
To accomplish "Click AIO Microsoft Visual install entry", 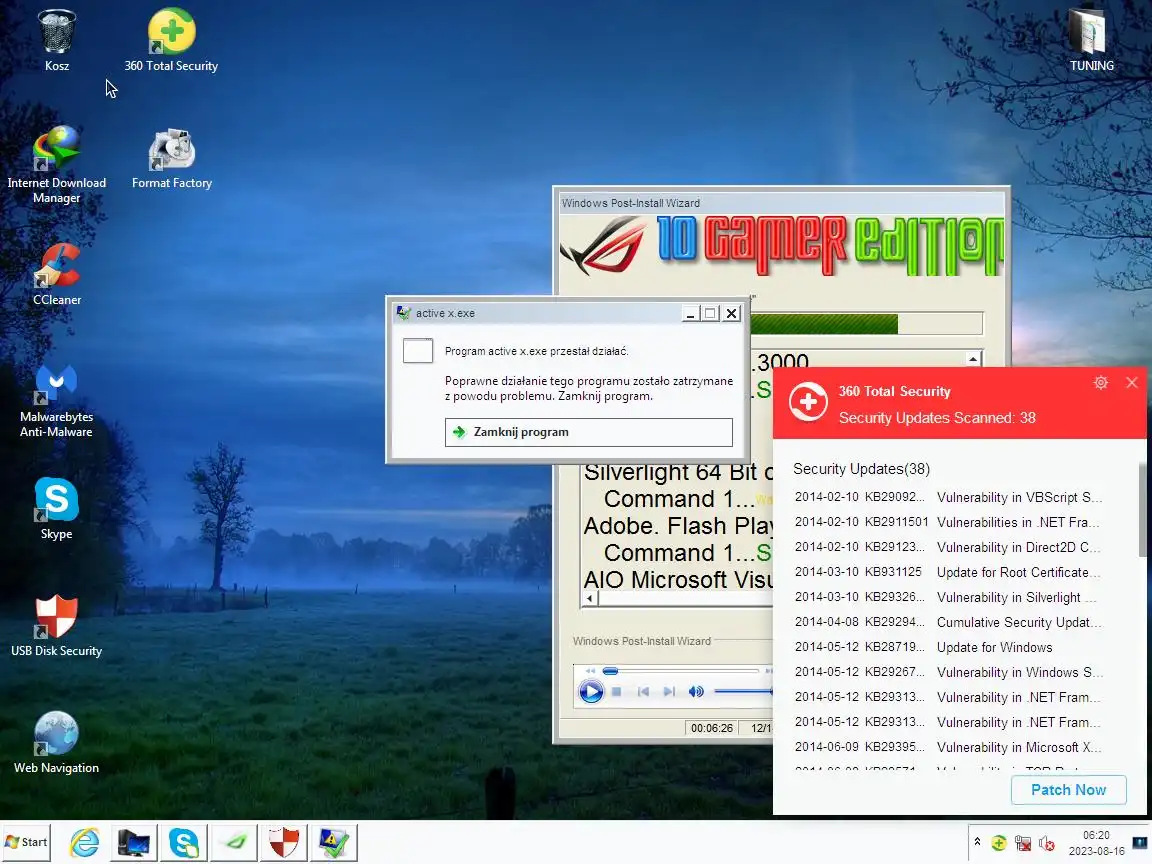I will tap(678, 580).
